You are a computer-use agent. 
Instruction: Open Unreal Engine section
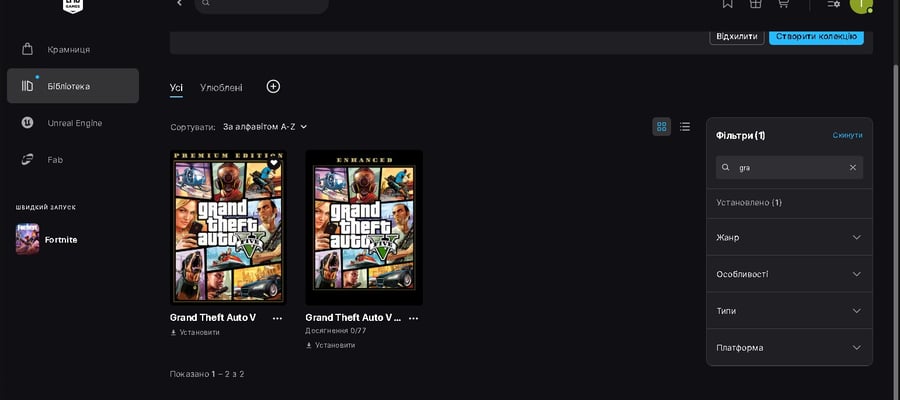coord(73,123)
